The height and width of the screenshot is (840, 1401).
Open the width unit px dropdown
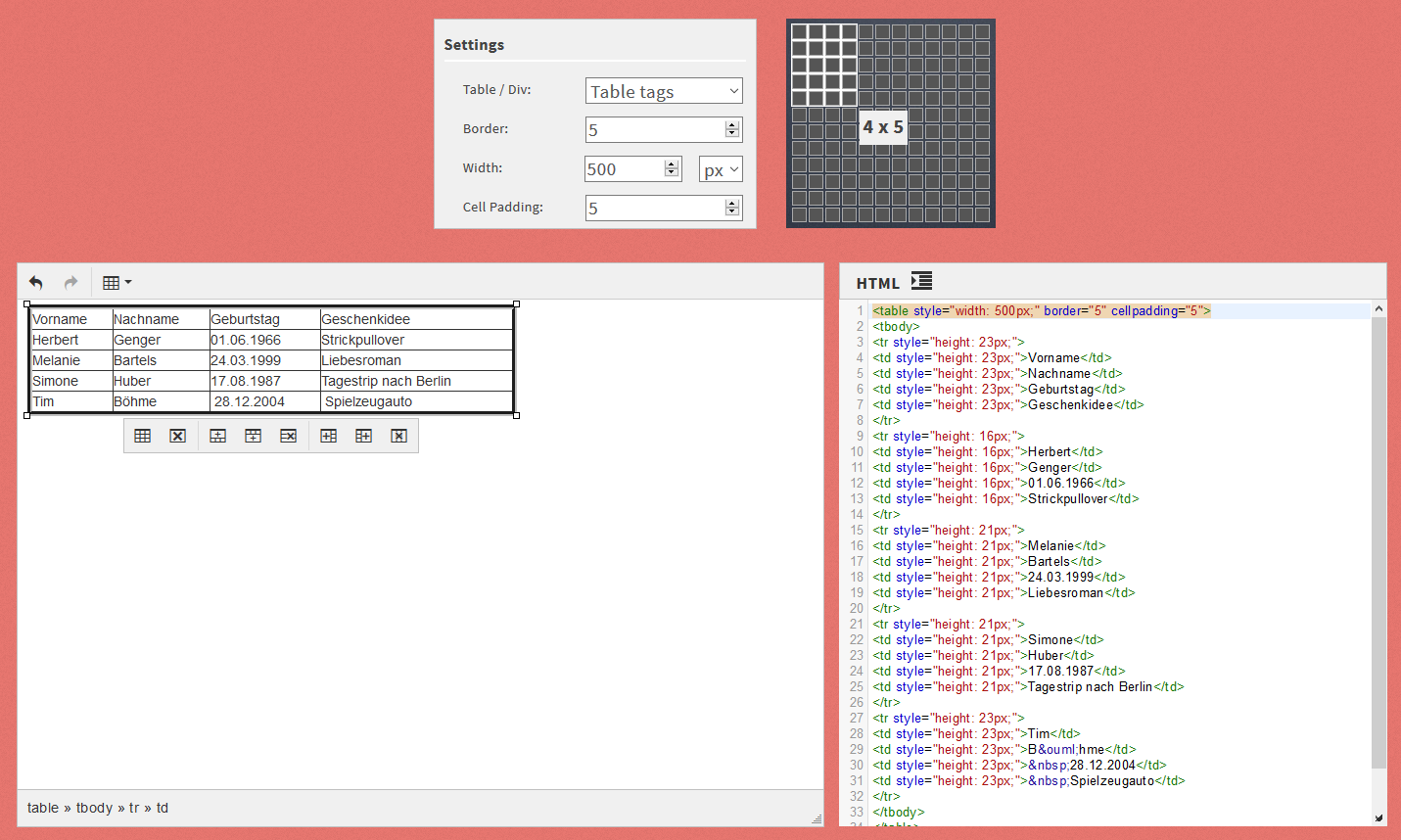721,169
